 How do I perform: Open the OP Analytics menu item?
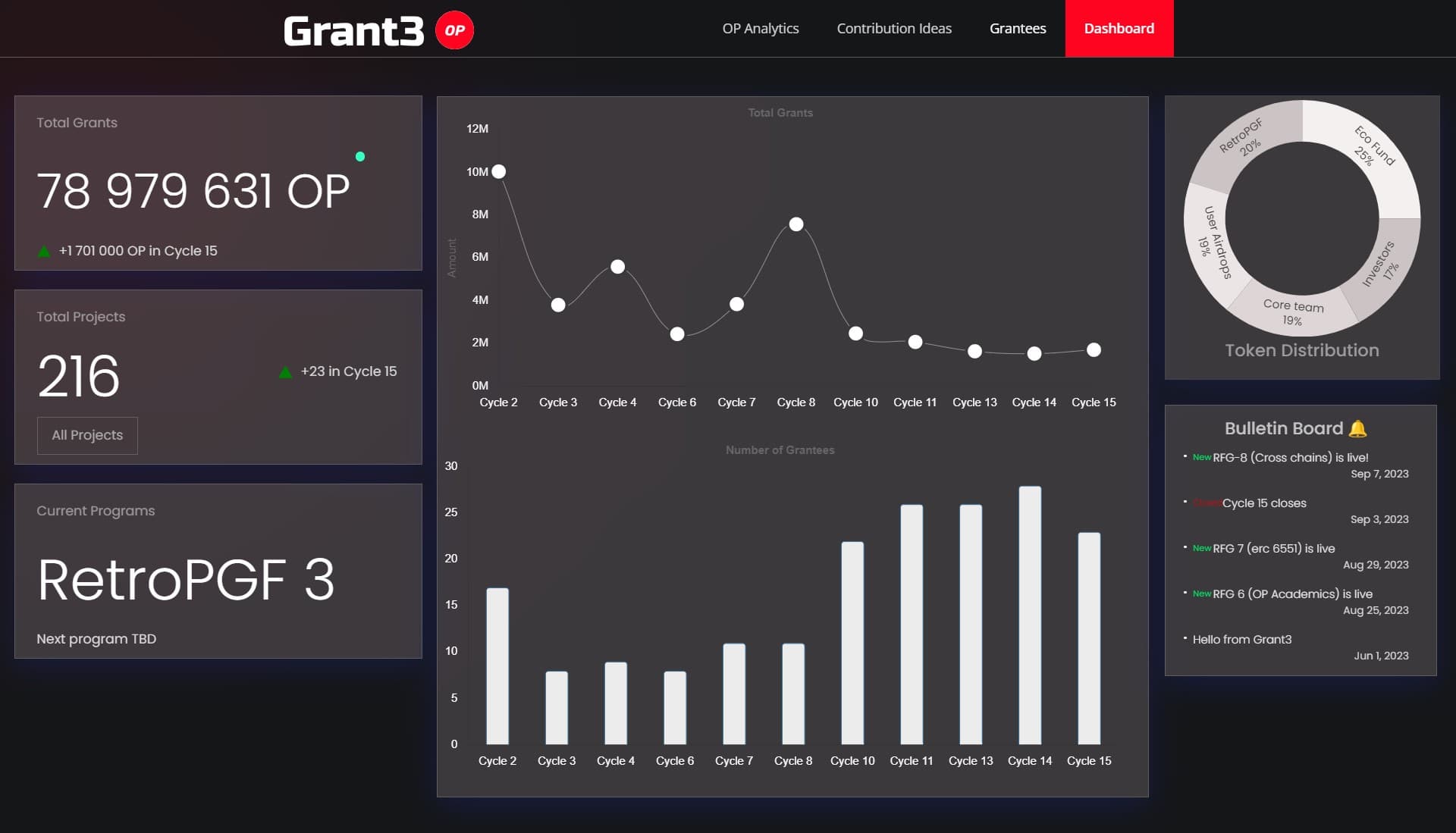click(760, 28)
